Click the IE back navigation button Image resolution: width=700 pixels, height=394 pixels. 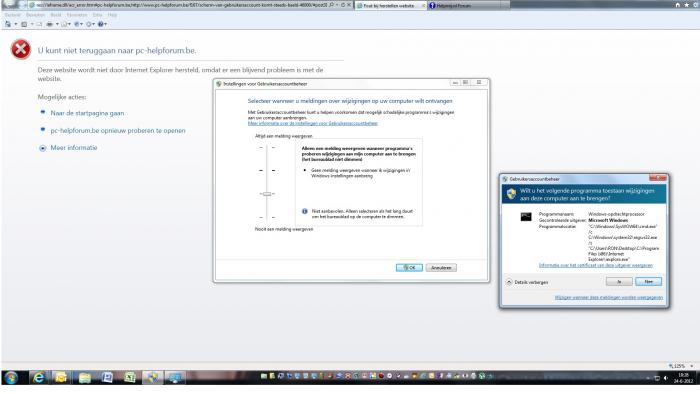(x=10, y=4)
